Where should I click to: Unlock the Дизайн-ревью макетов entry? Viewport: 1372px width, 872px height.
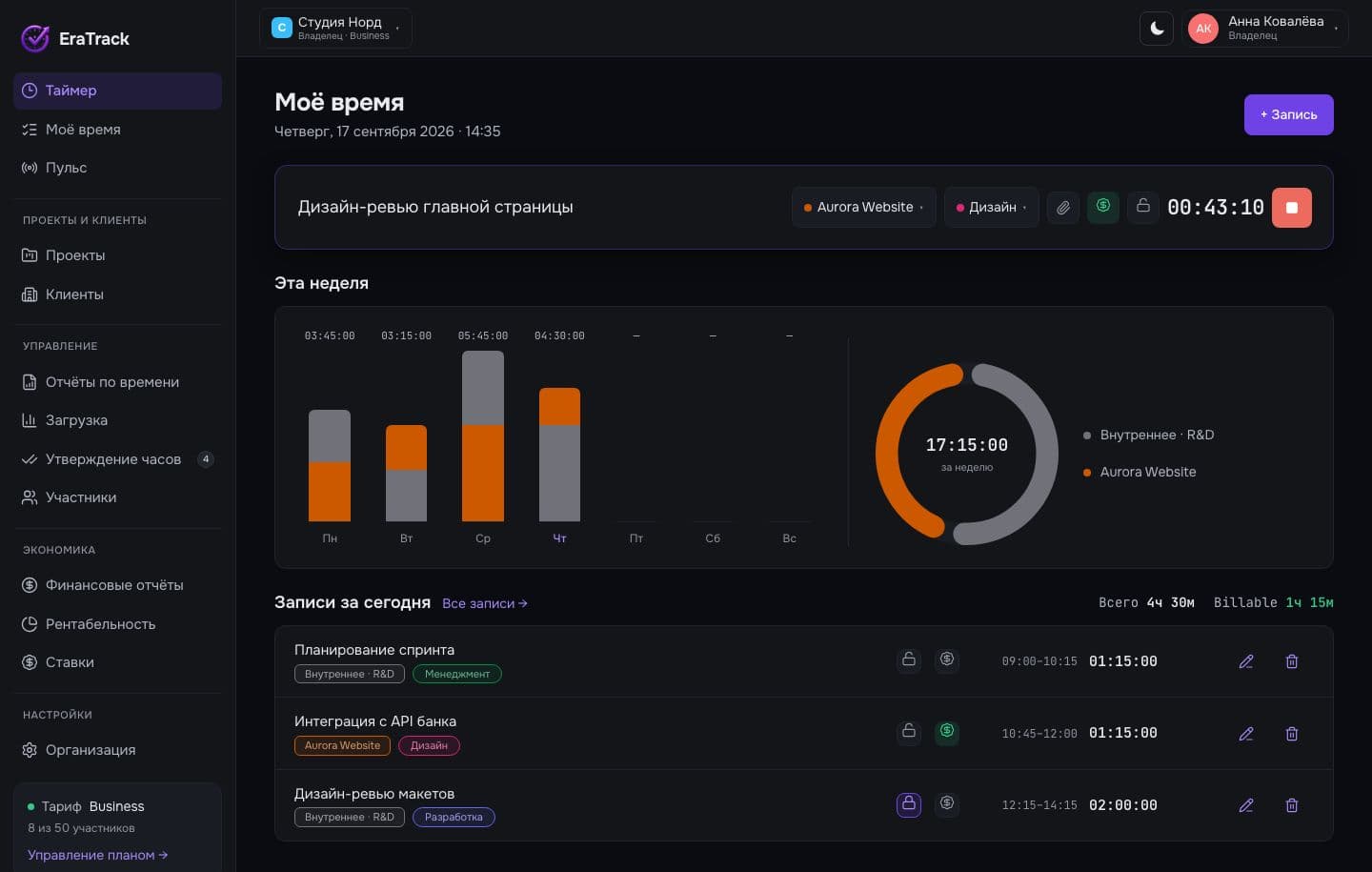[x=909, y=803]
